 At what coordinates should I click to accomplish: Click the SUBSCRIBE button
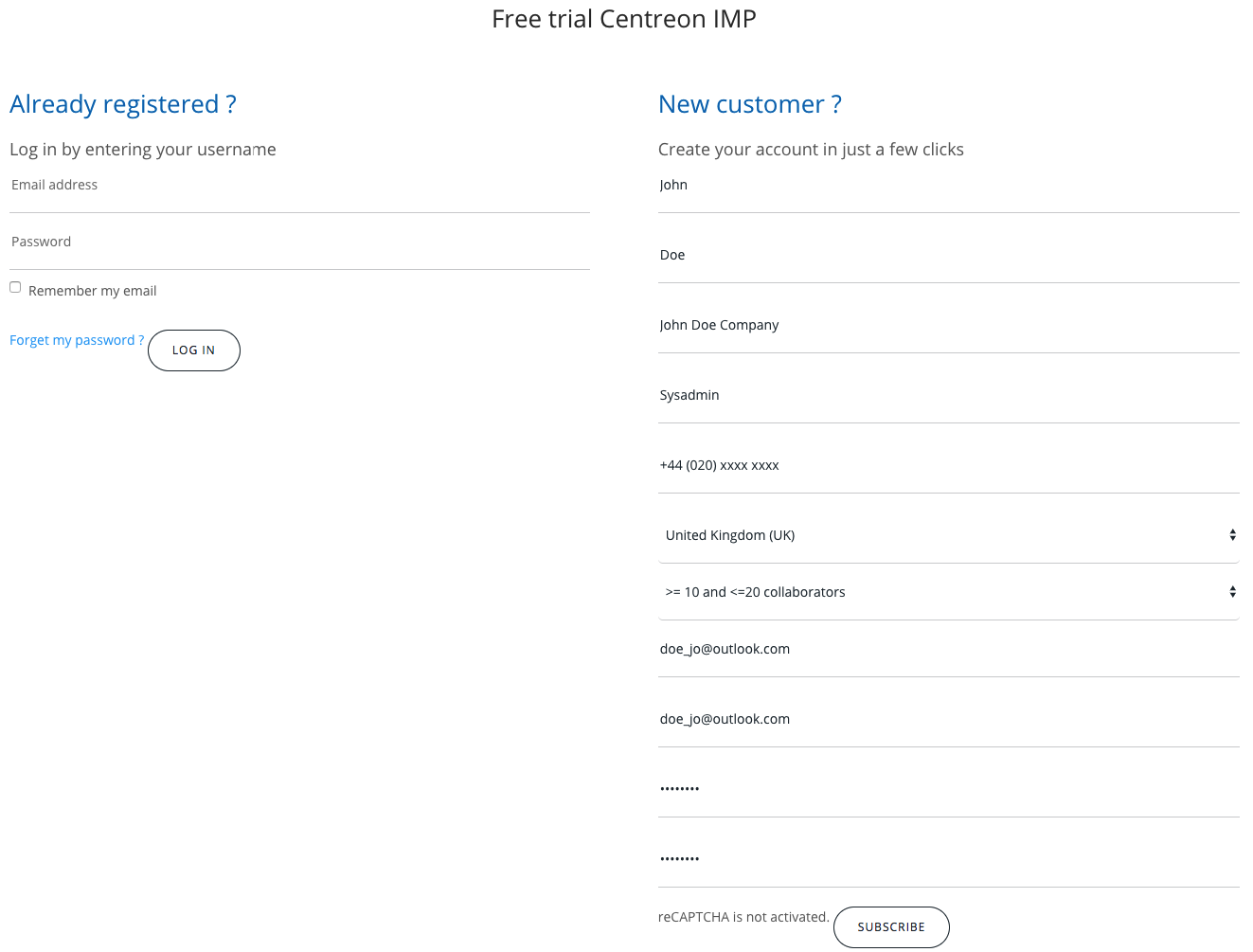(891, 927)
